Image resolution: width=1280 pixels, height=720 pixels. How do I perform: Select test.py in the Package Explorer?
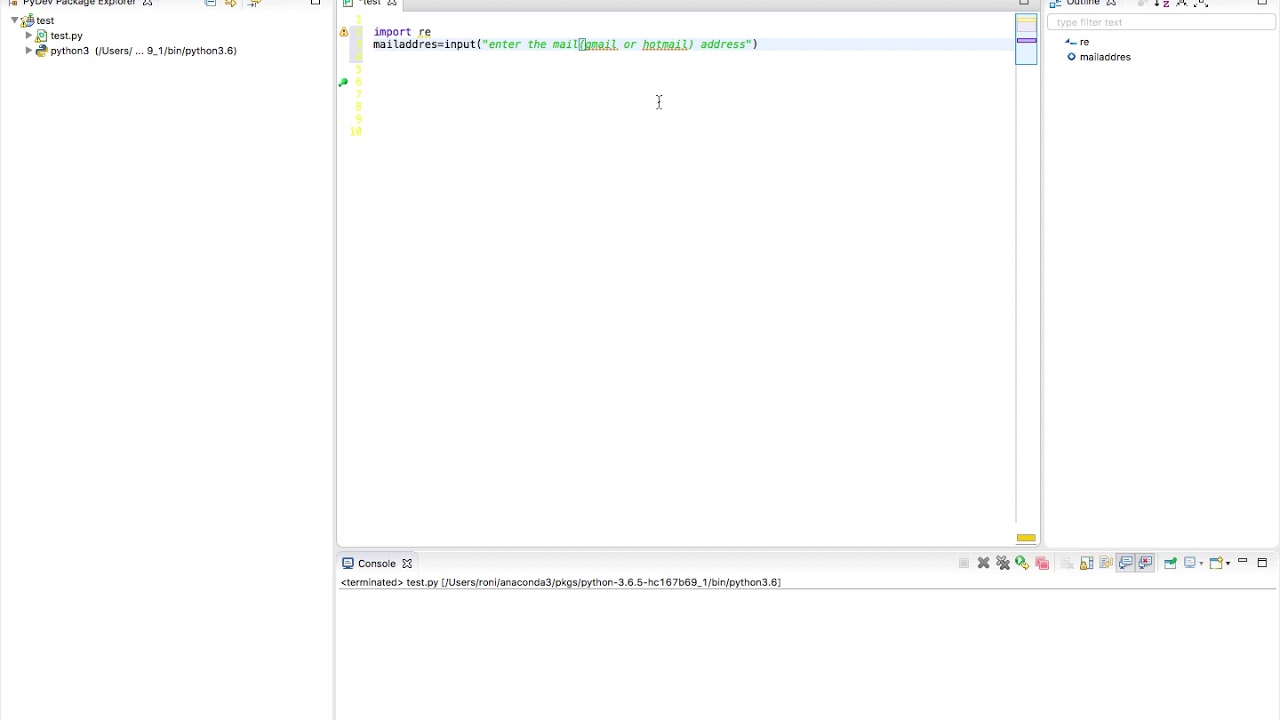click(x=66, y=35)
